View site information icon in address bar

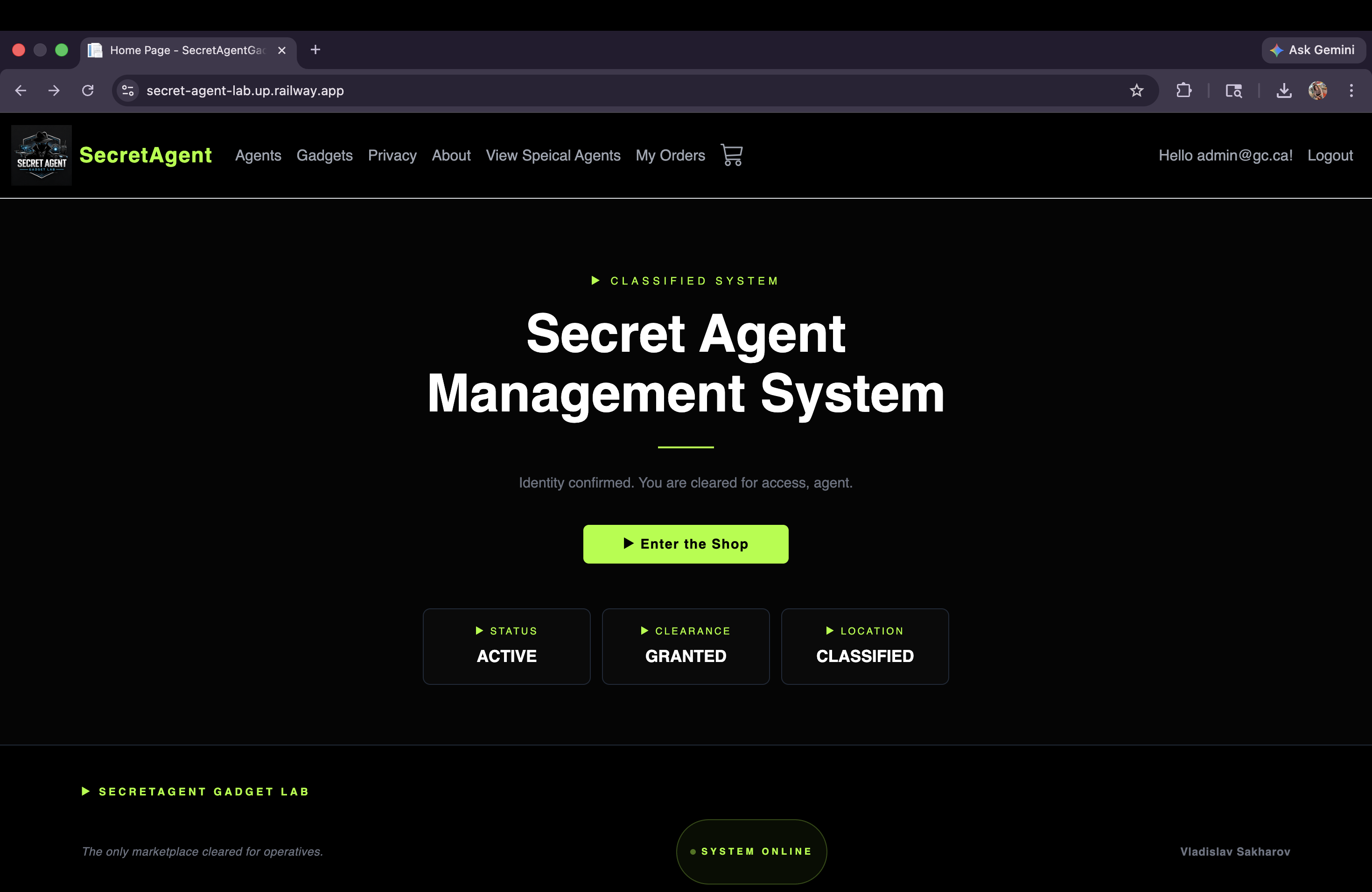point(128,91)
